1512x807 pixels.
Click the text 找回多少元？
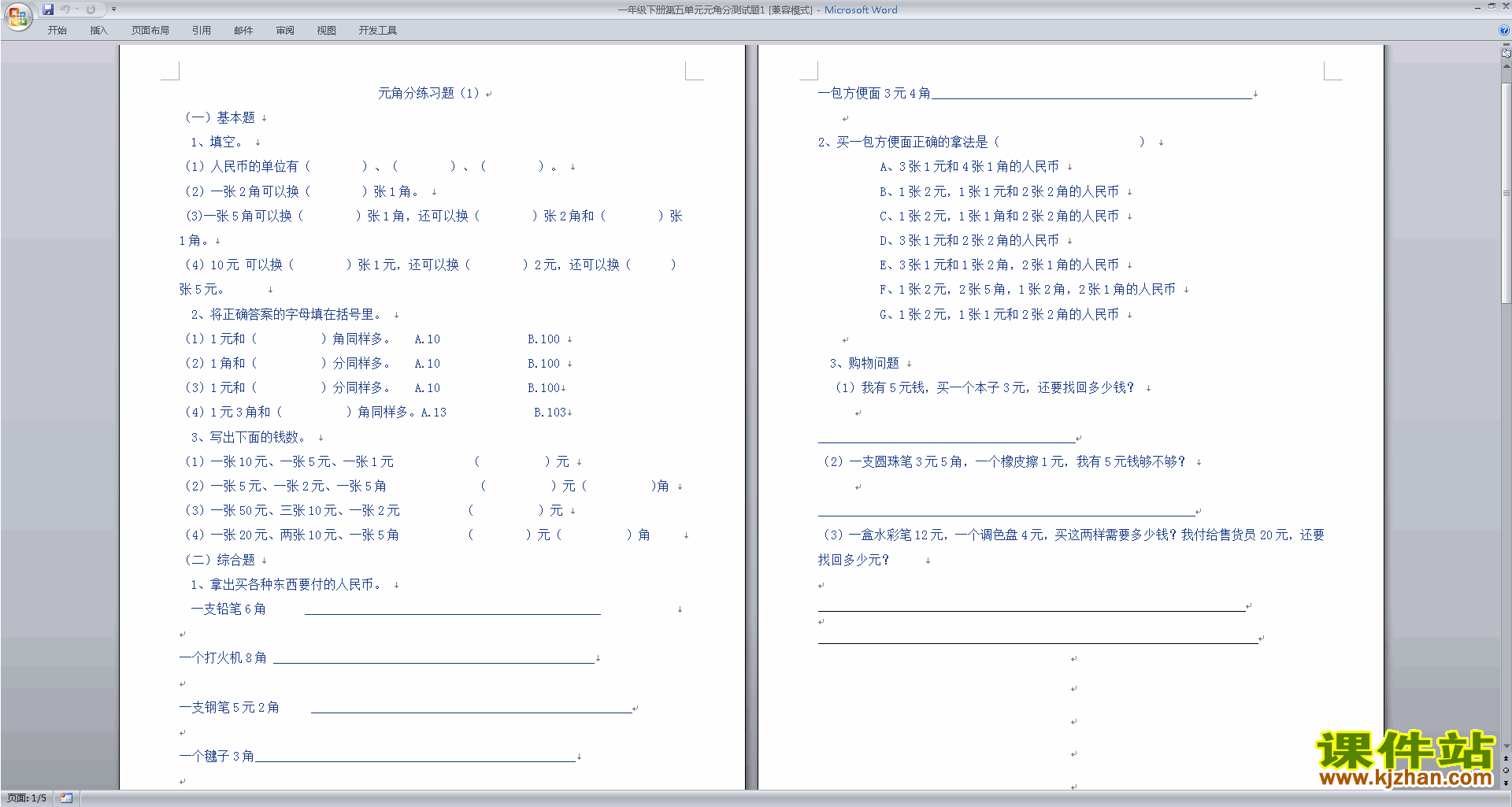point(853,560)
